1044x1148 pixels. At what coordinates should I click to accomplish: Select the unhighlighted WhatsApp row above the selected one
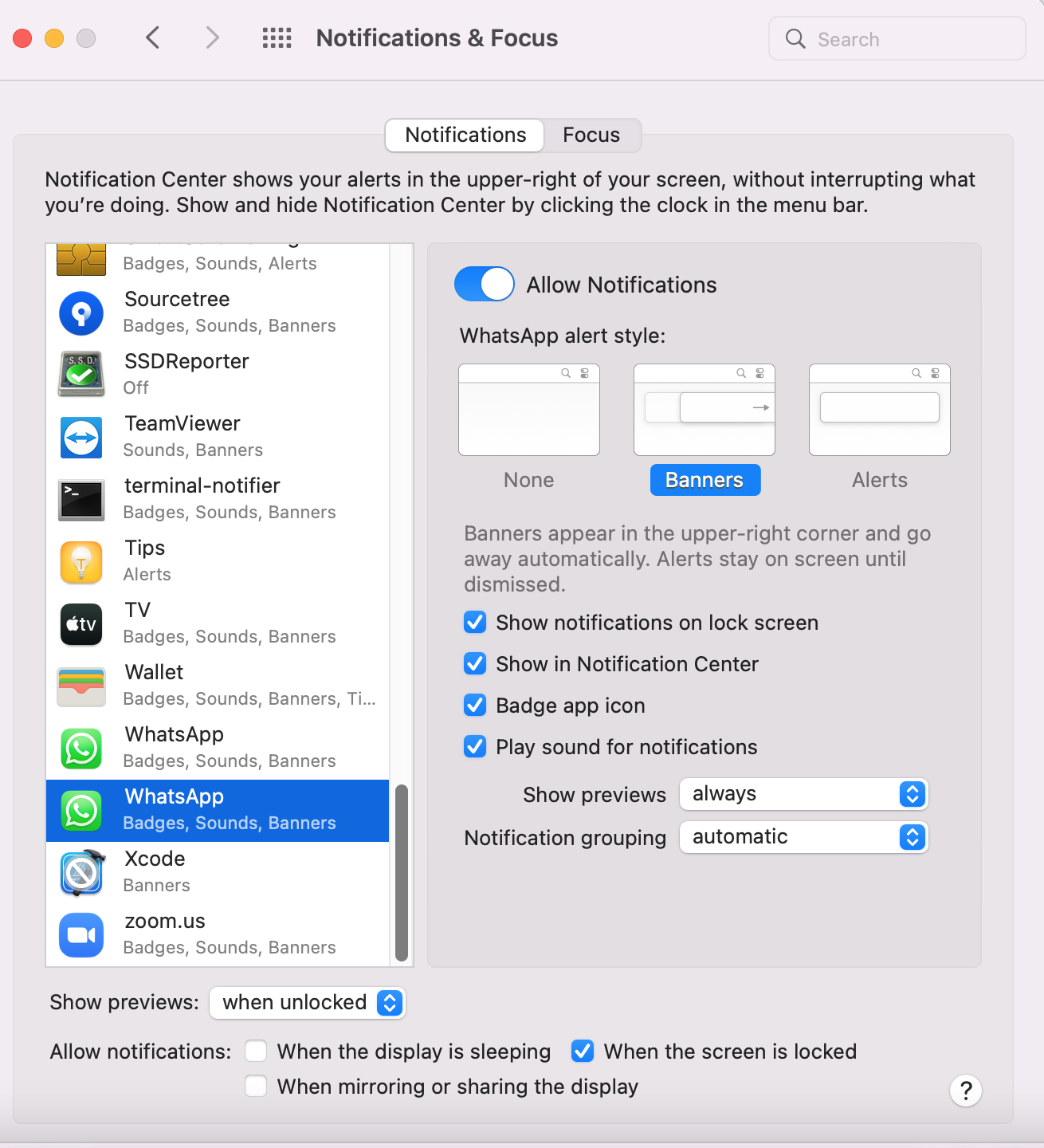pyautogui.click(x=218, y=749)
